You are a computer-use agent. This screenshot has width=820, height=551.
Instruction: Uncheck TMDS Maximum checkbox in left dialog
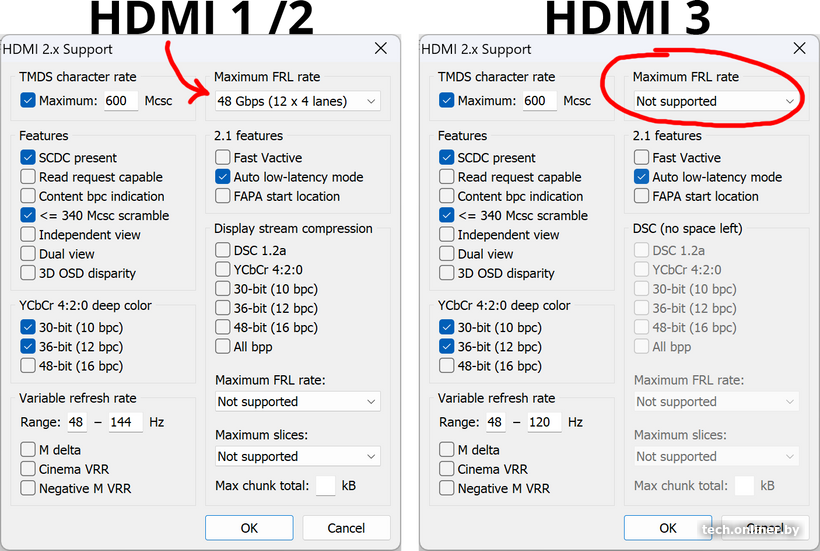point(28,100)
